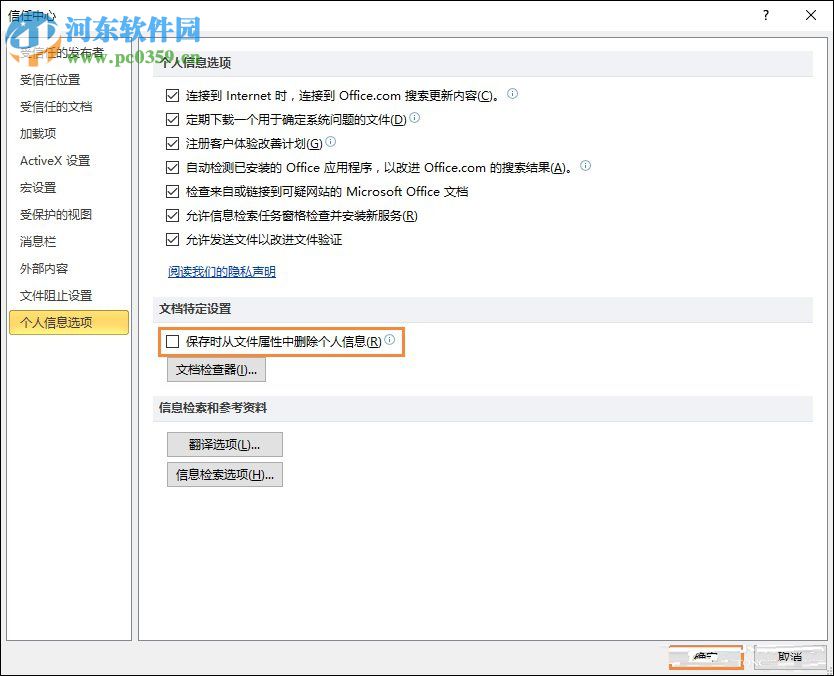Click the info icon beside Office.com update option
The width and height of the screenshot is (834, 676).
coord(511,94)
